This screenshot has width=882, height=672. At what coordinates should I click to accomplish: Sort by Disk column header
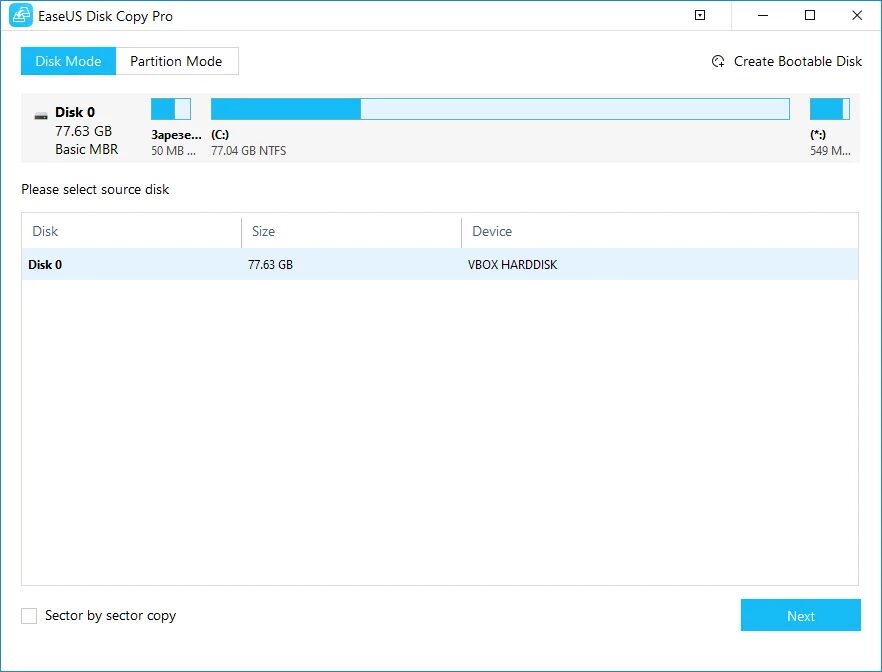132,231
